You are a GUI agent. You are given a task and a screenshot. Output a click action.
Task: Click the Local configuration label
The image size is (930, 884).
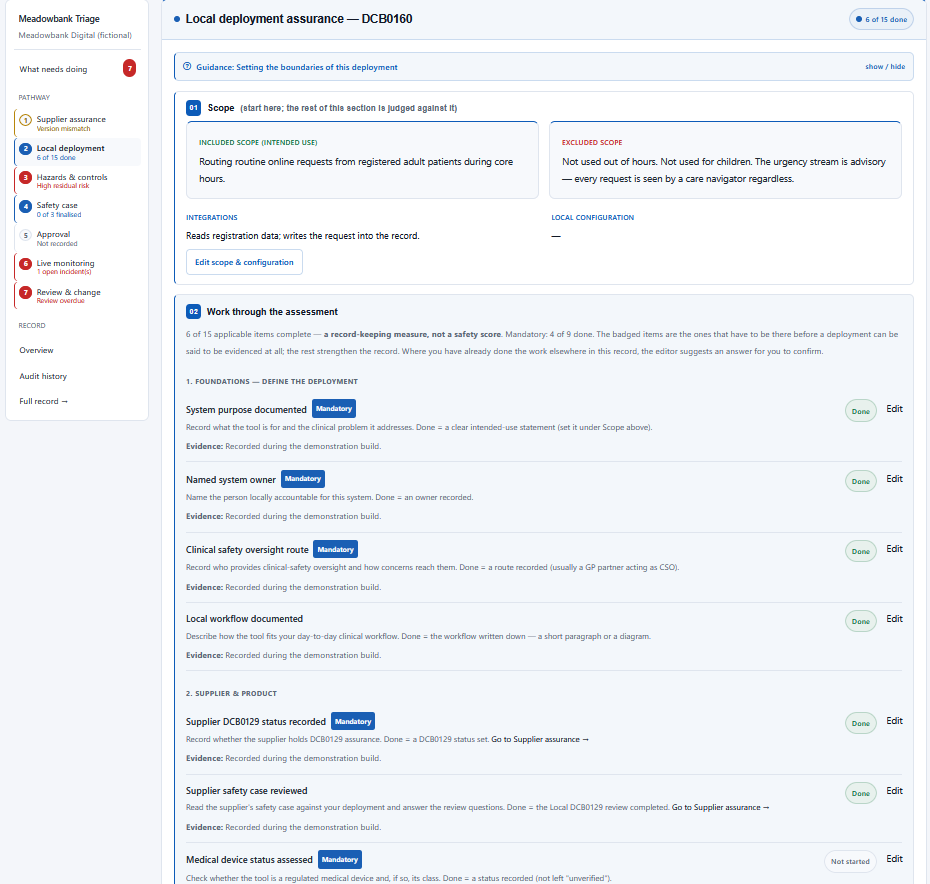coord(593,218)
